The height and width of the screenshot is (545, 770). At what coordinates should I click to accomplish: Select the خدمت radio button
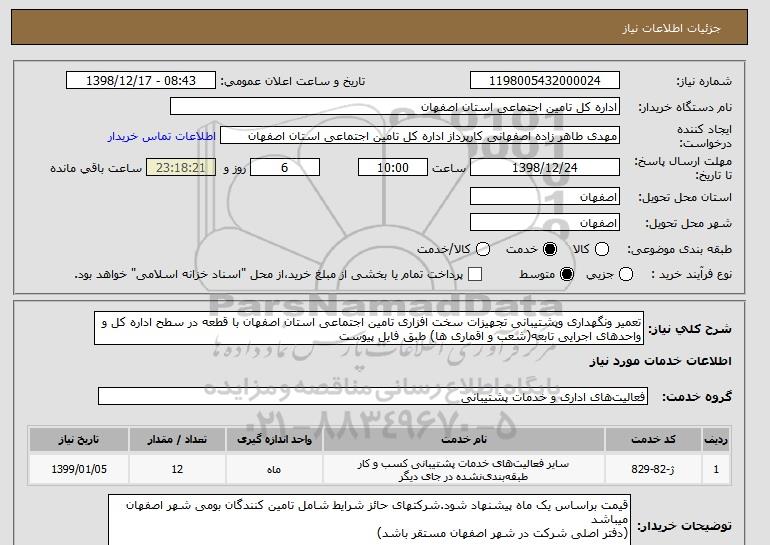(550, 249)
